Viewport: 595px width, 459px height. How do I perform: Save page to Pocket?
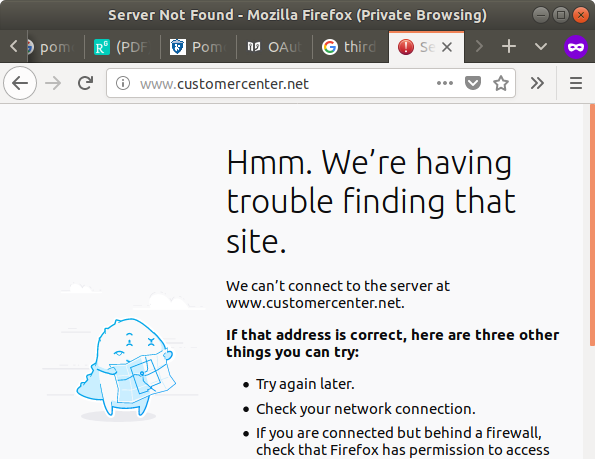473,83
